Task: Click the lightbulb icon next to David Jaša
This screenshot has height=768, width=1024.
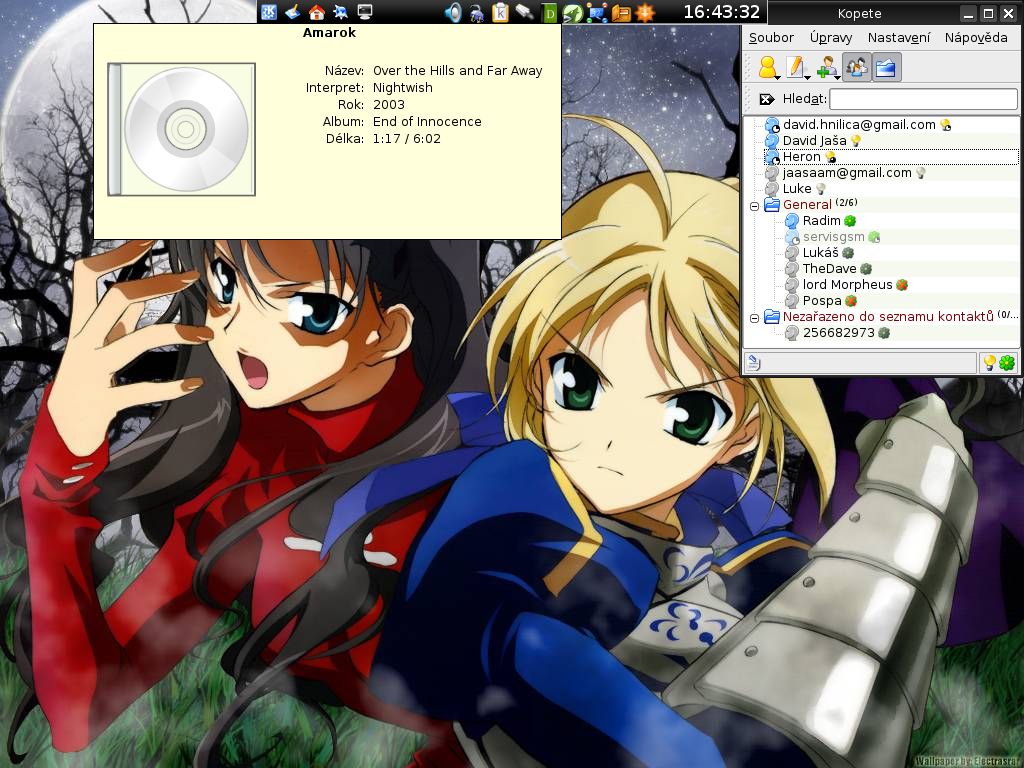Action: 856,140
